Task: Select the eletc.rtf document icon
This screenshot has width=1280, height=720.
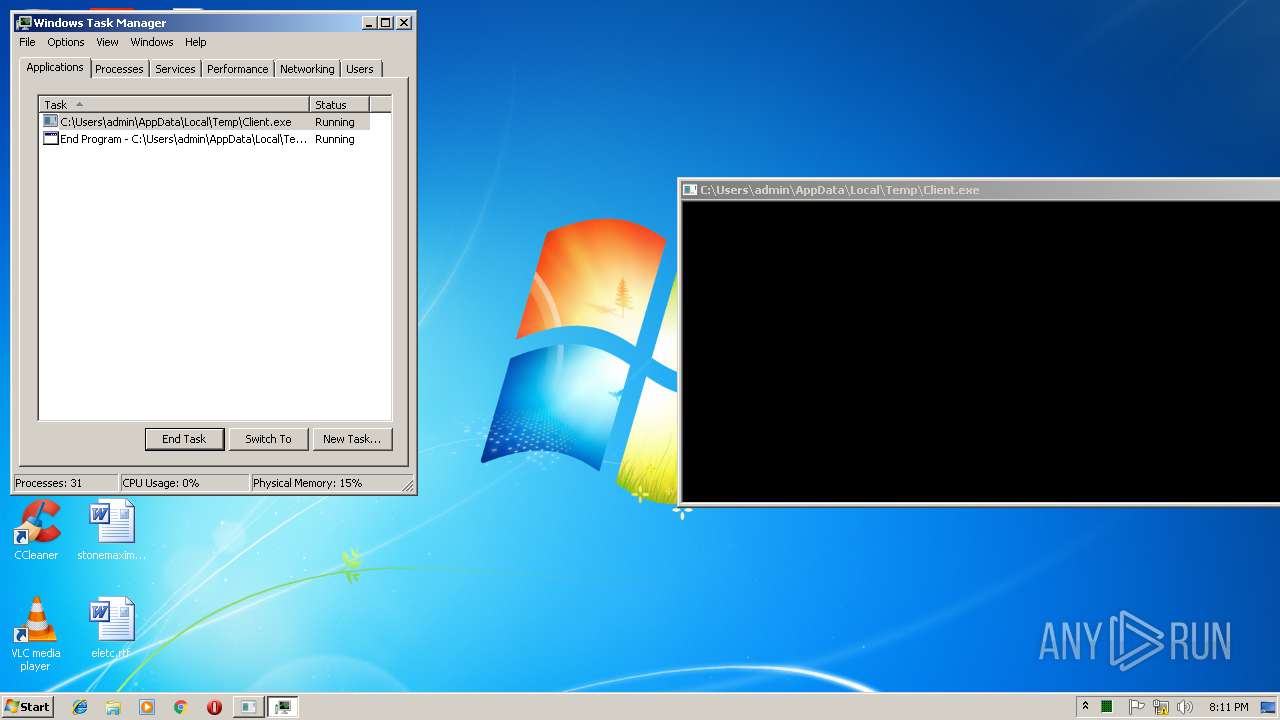Action: coord(111,628)
